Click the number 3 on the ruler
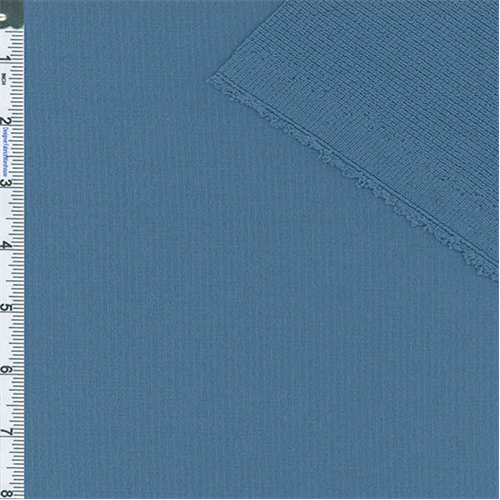 pyautogui.click(x=5, y=183)
